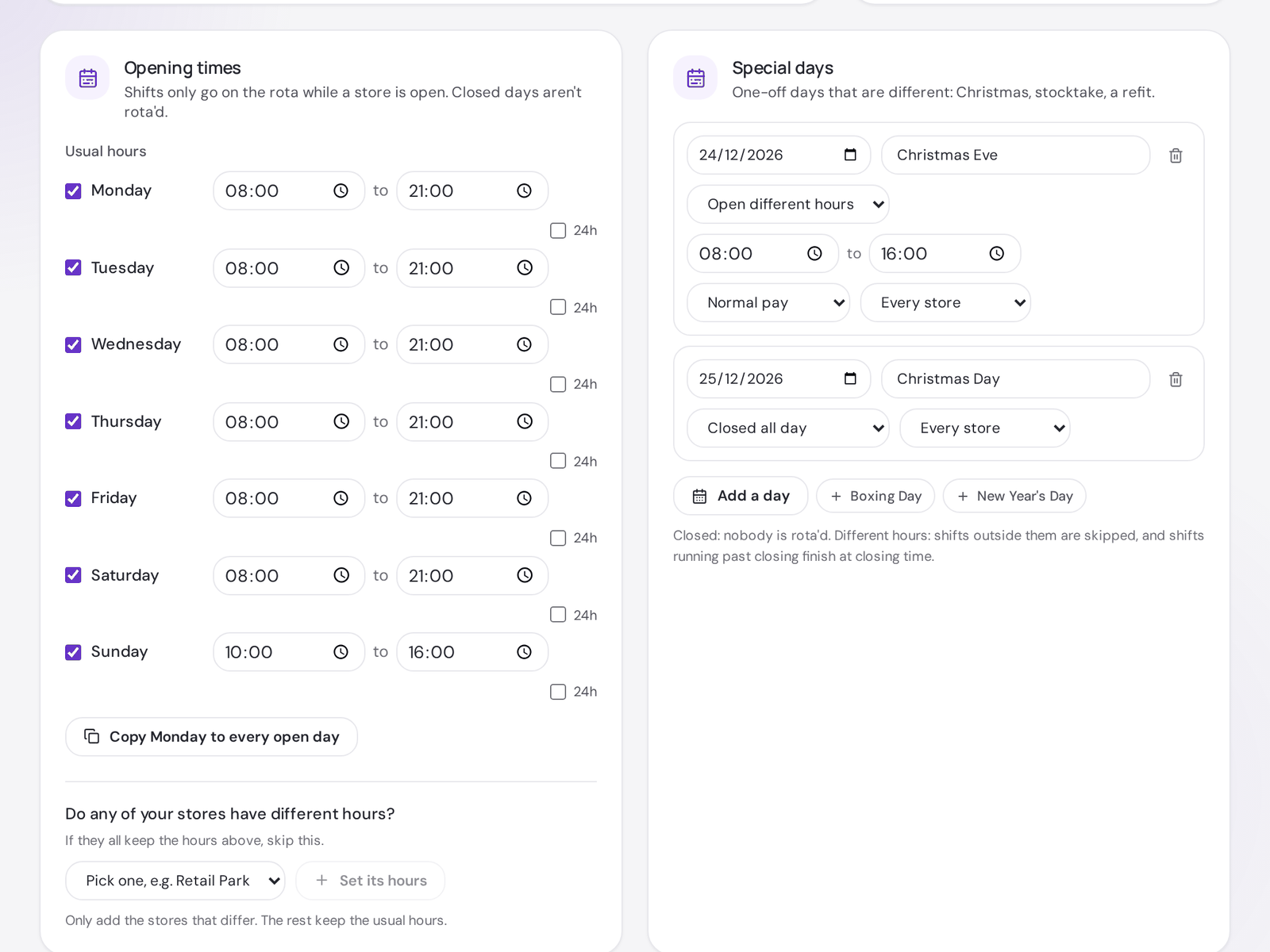Open the Normal pay dropdown
The image size is (1270, 952).
pyautogui.click(x=768, y=303)
